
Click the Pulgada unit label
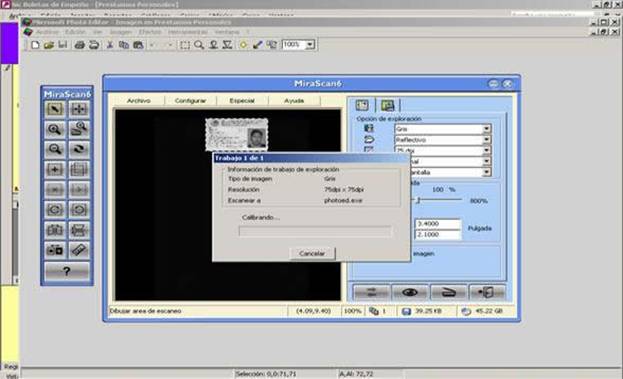[480, 228]
